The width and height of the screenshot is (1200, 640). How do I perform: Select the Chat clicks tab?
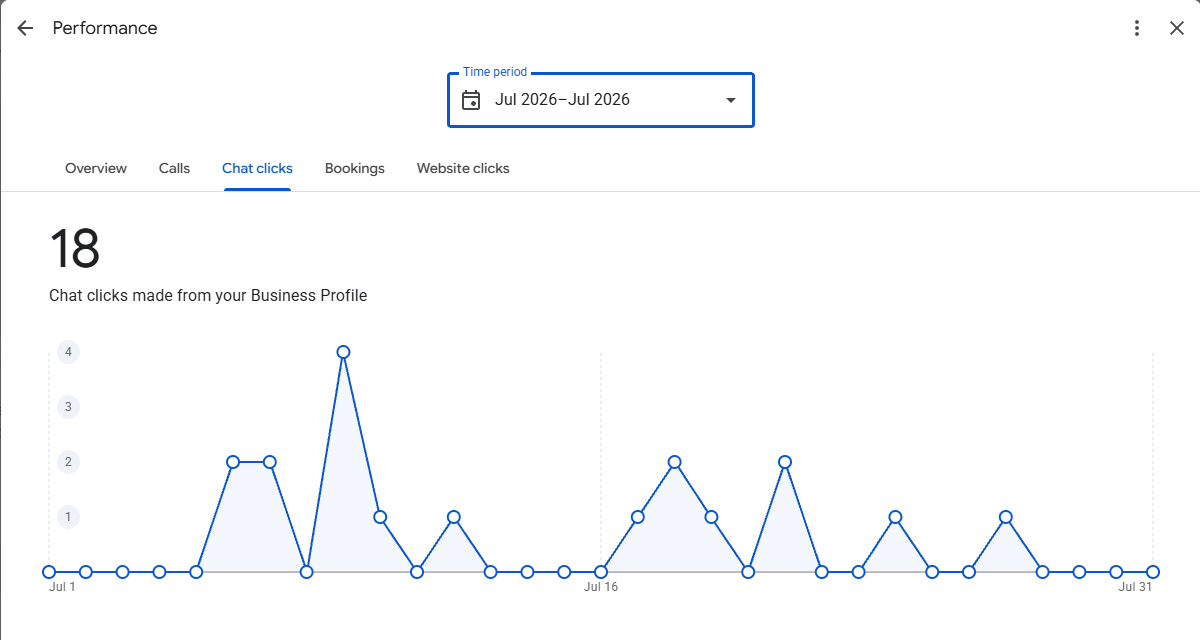click(x=257, y=168)
